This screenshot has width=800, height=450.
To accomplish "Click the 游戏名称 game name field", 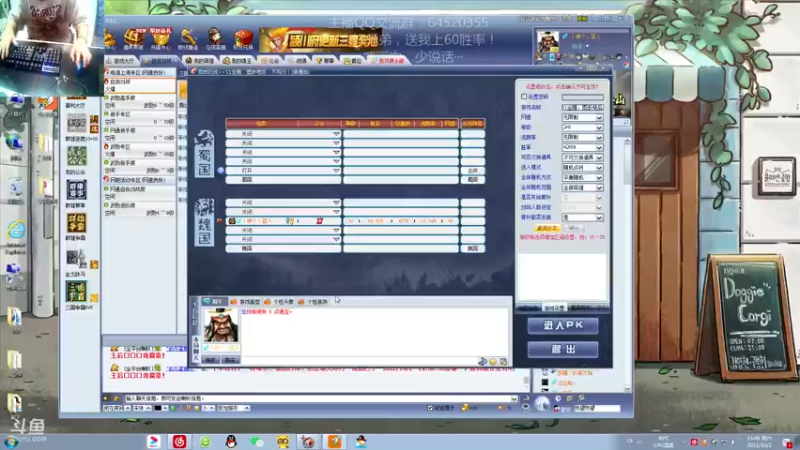I will [582, 107].
